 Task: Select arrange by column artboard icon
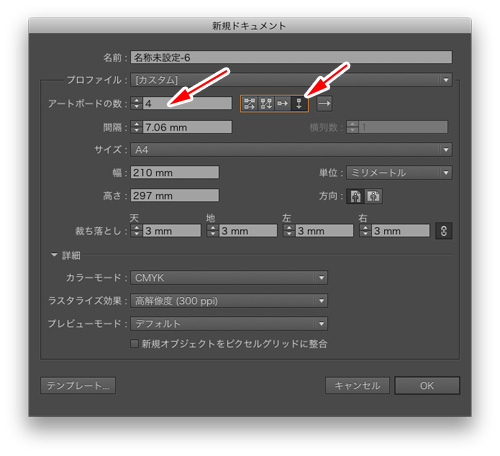coord(299,104)
